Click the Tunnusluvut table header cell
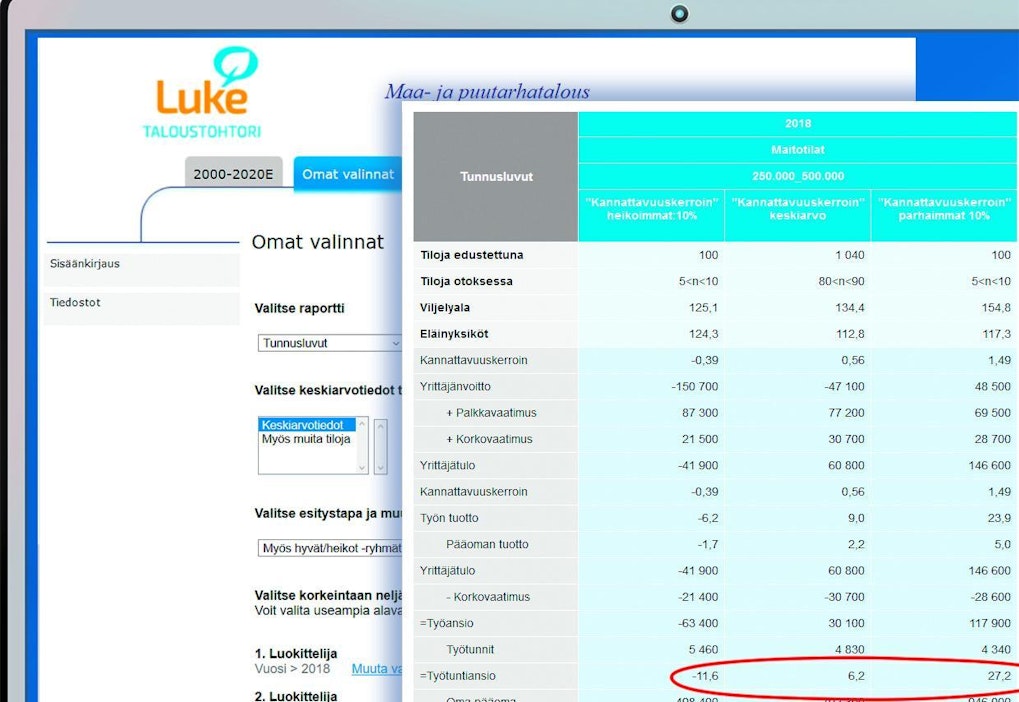The width and height of the screenshot is (1019, 702). click(496, 177)
